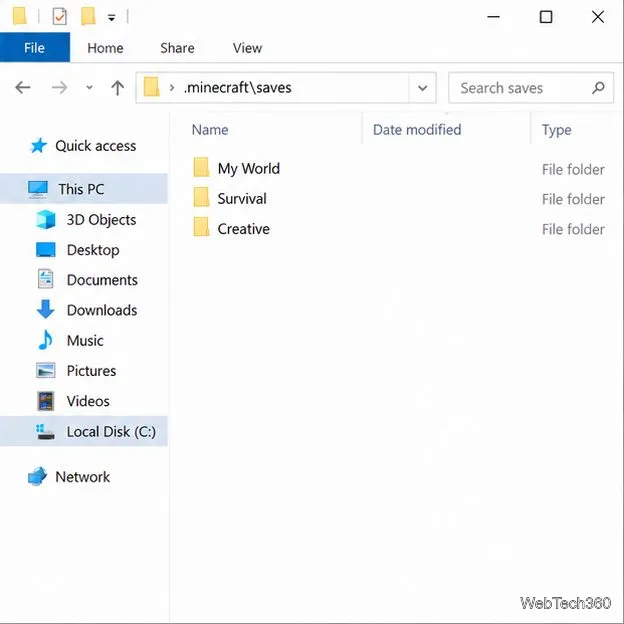
Task: Click the Pictures icon in sidebar
Action: point(46,370)
